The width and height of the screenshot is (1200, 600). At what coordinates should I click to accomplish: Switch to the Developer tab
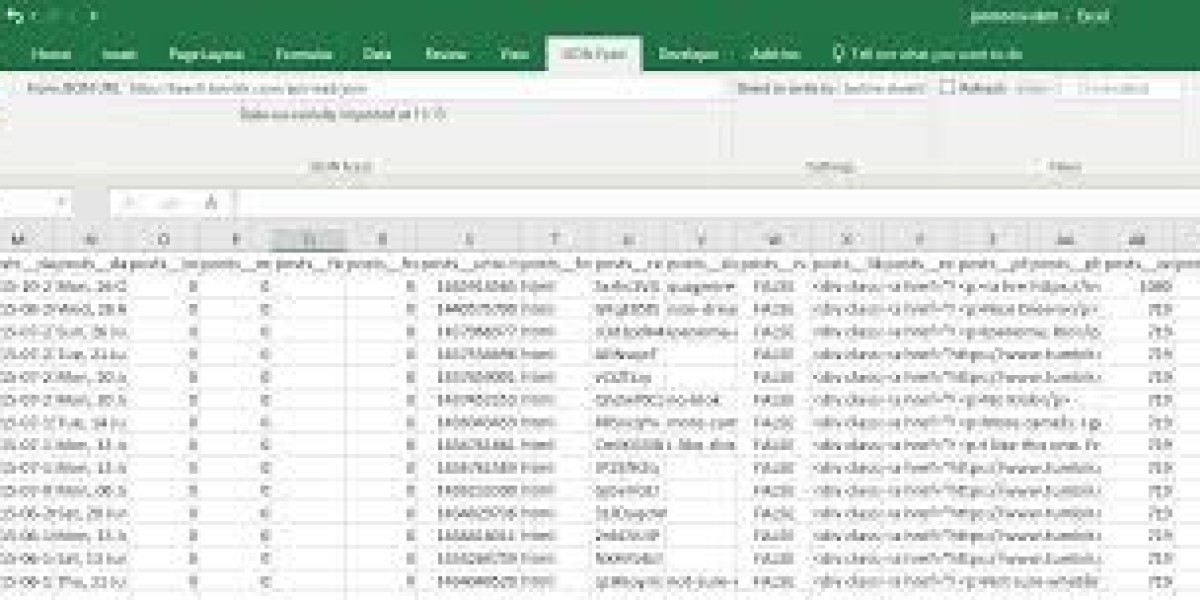[x=688, y=54]
